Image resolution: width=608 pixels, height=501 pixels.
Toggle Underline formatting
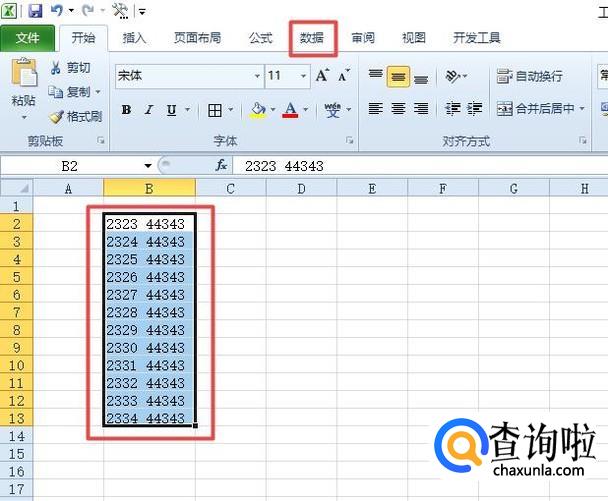coord(171,110)
